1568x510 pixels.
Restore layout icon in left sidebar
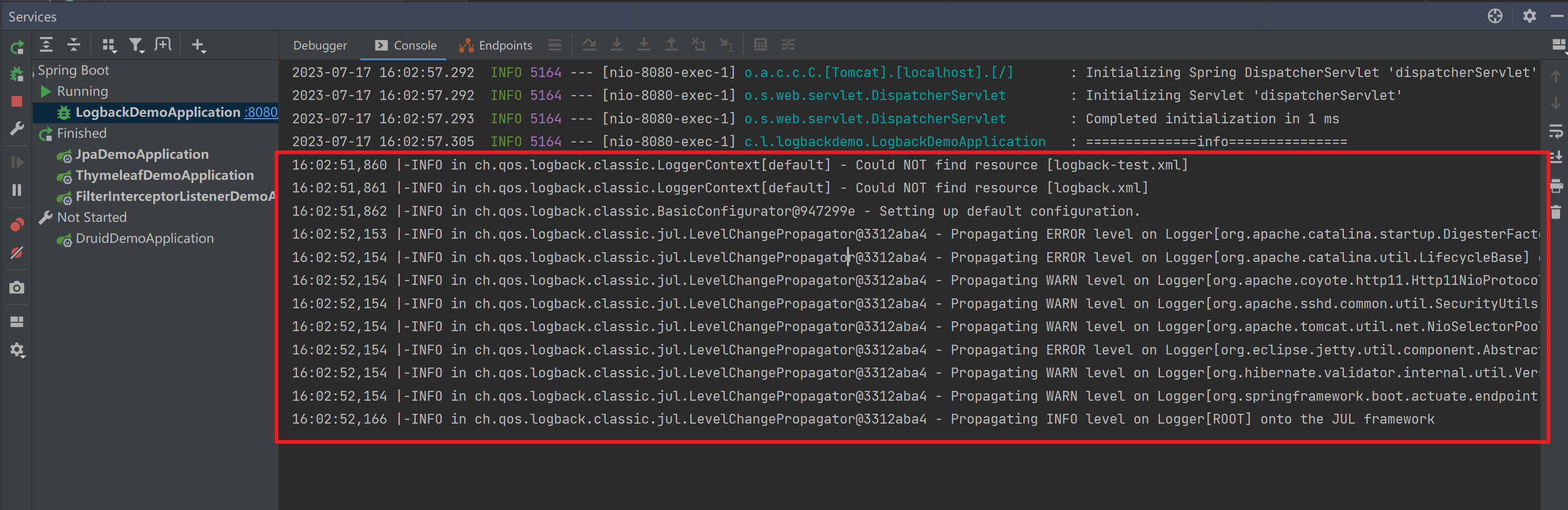[17, 321]
